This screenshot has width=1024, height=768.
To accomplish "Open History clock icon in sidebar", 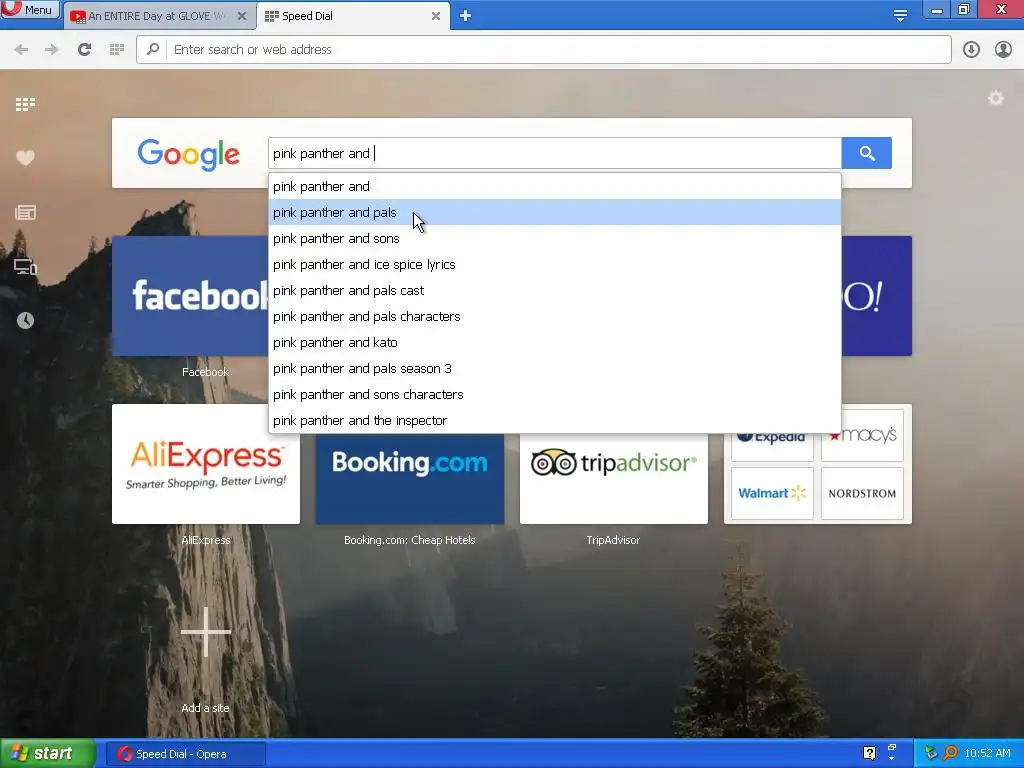I will pyautogui.click(x=25, y=320).
